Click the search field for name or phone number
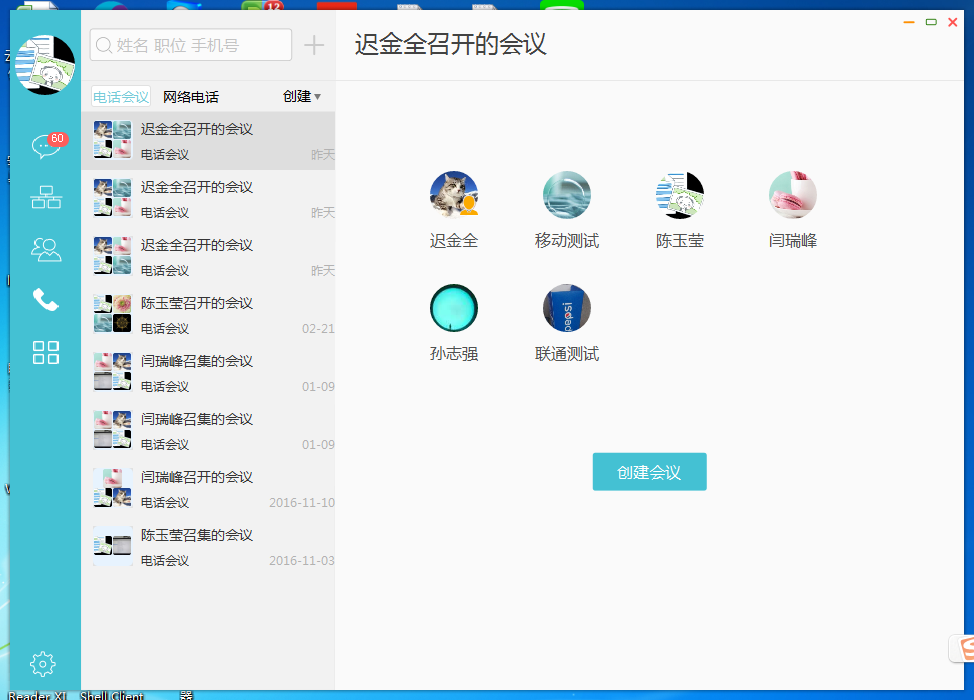The height and width of the screenshot is (700, 974). pos(190,45)
